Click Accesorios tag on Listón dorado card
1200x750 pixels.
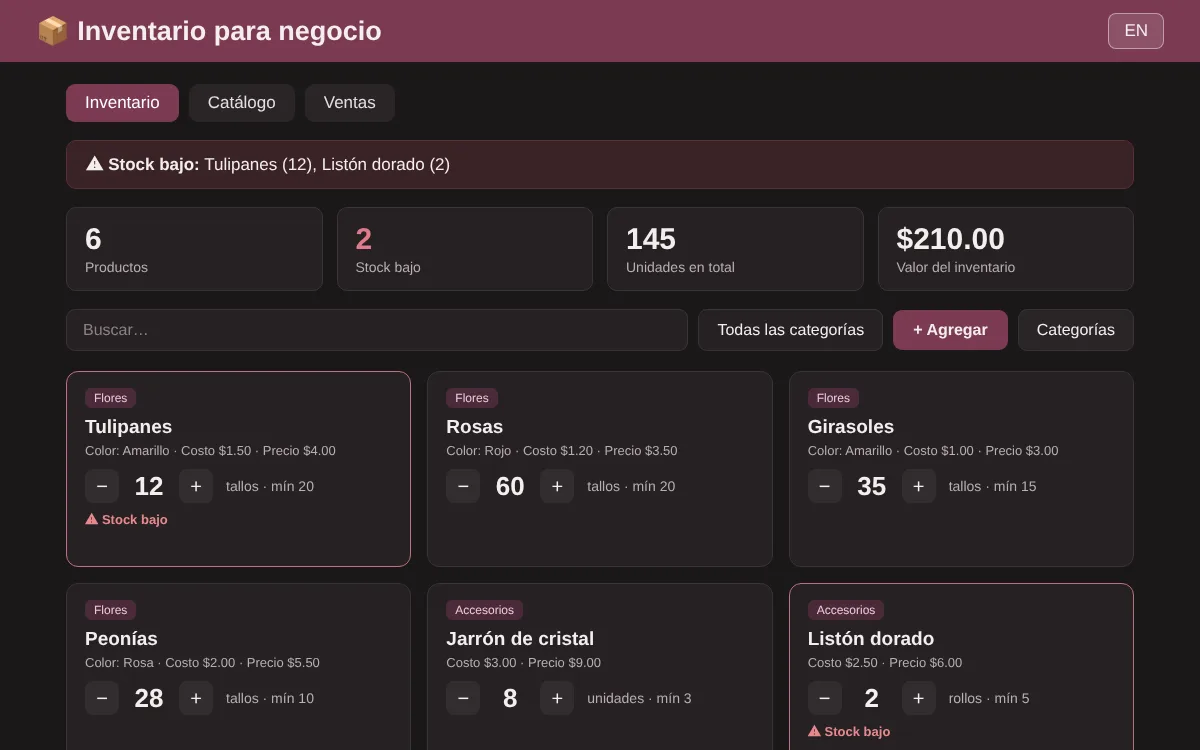click(846, 610)
